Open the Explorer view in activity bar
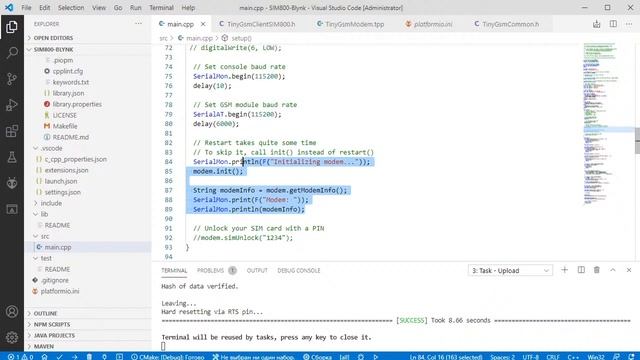This screenshot has width=640, height=360. [x=12, y=27]
